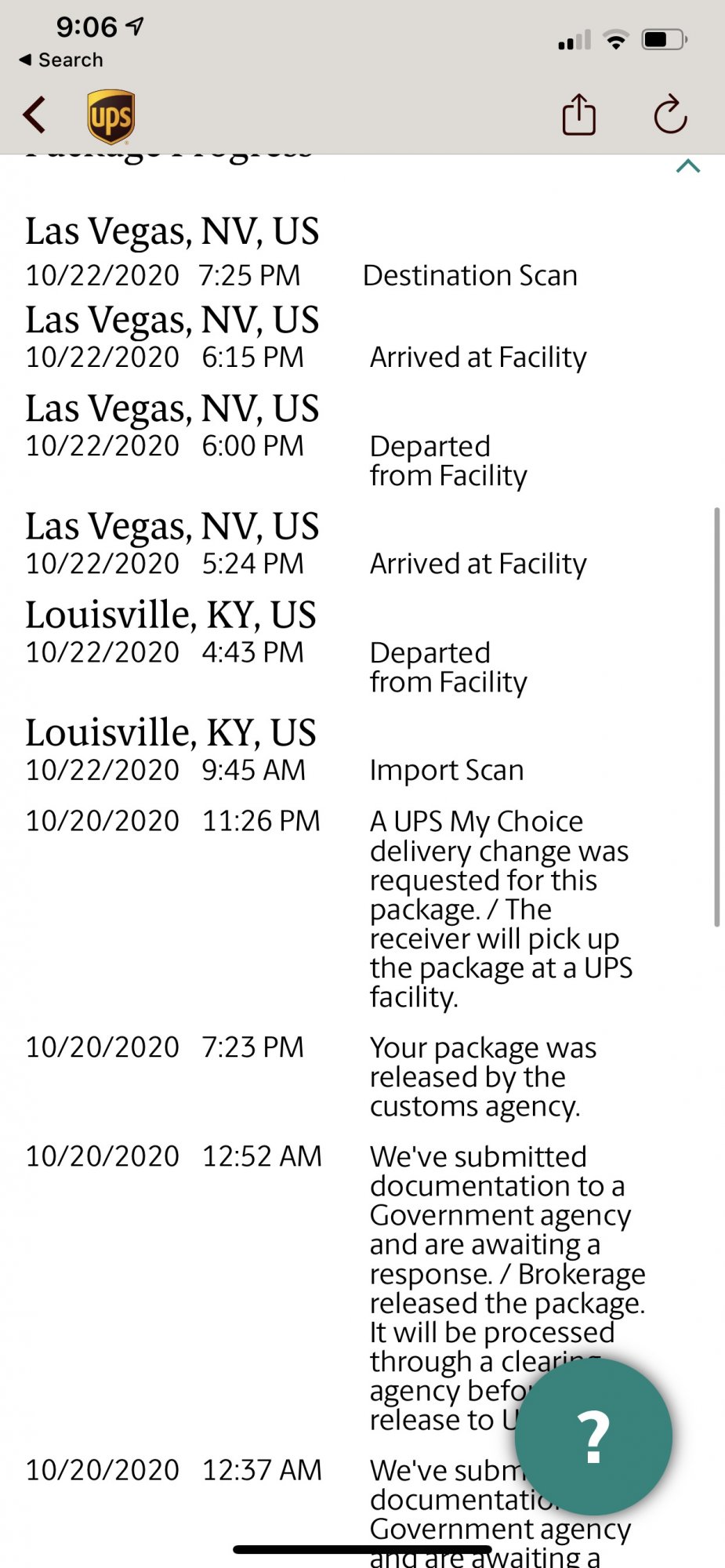
Task: Reload the page with refresh icon
Action: pyautogui.click(x=670, y=114)
